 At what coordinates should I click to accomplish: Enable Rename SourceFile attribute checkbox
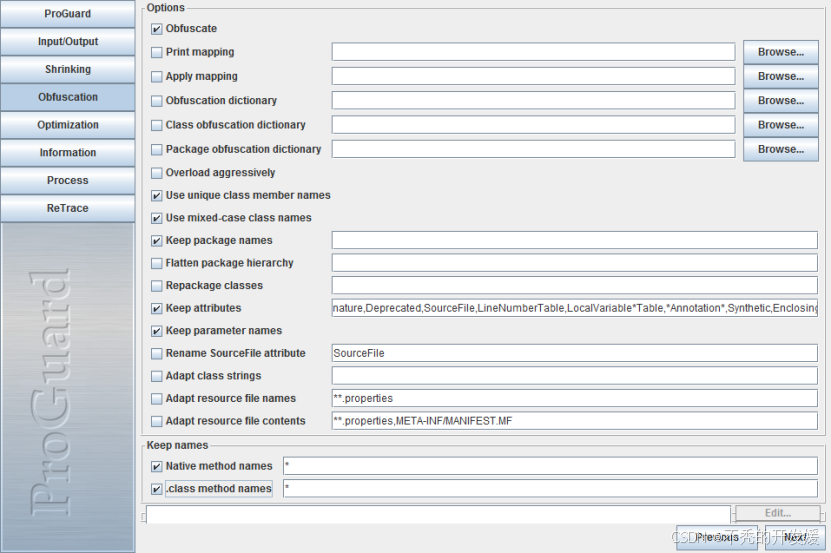coord(156,353)
